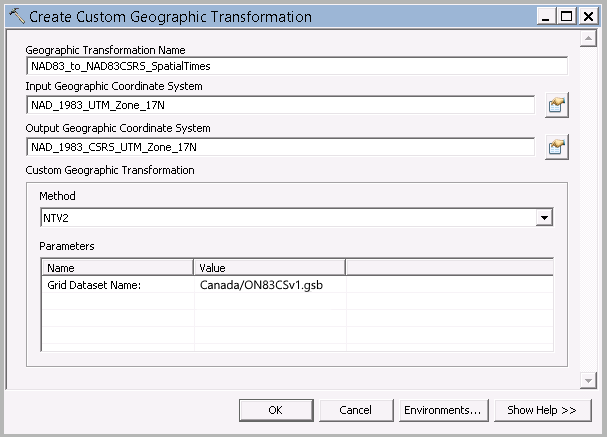Click the Value column header in Parameters
The image size is (607, 437).
pyautogui.click(x=269, y=268)
